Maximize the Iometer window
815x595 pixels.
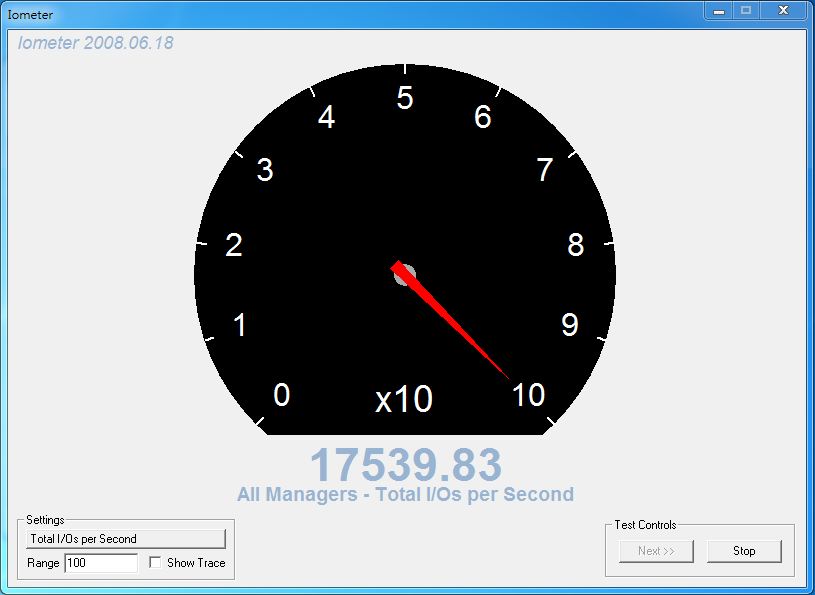pos(746,11)
